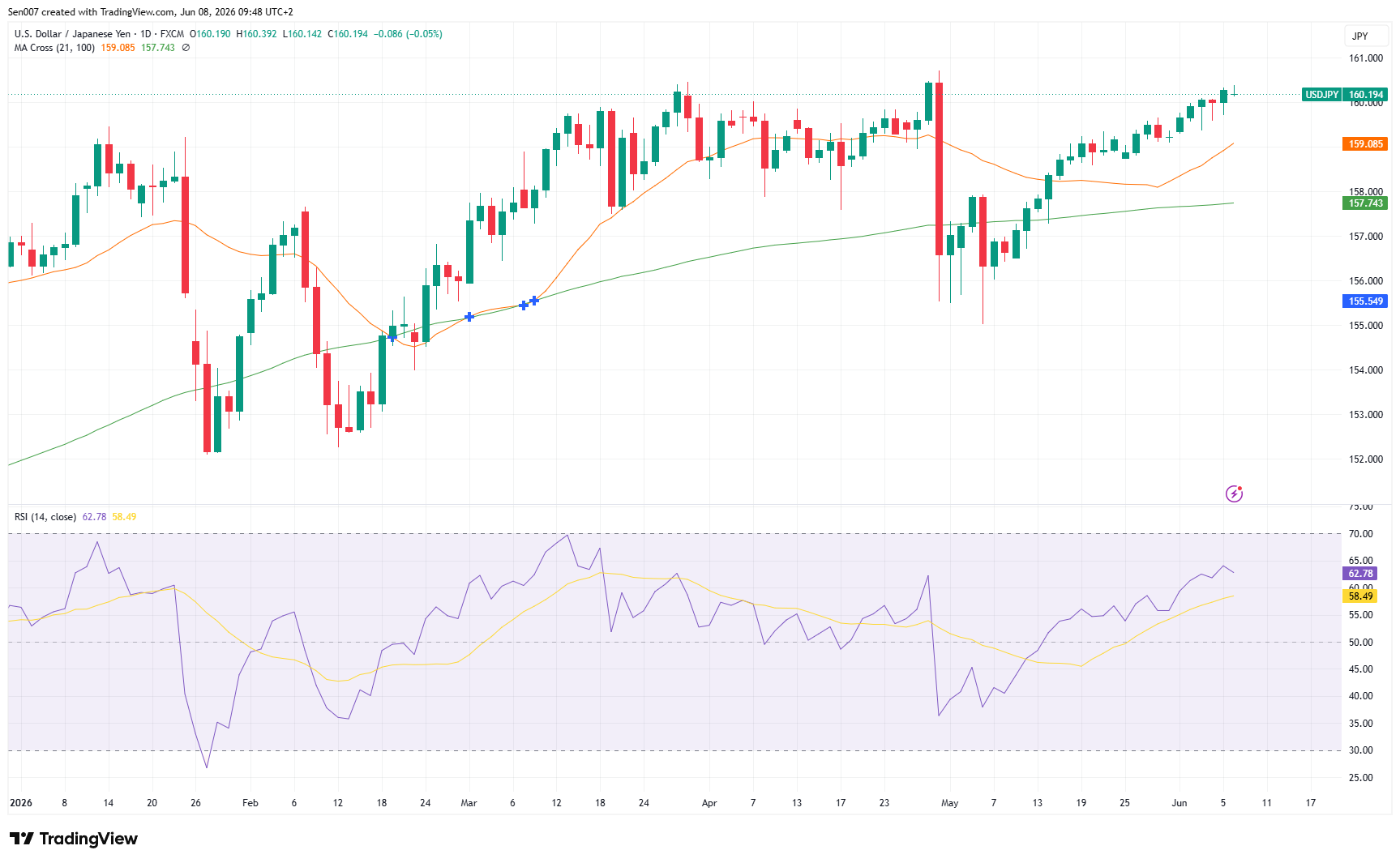Click the high value H160.392
The height and width of the screenshot is (863, 1400).
point(257,34)
